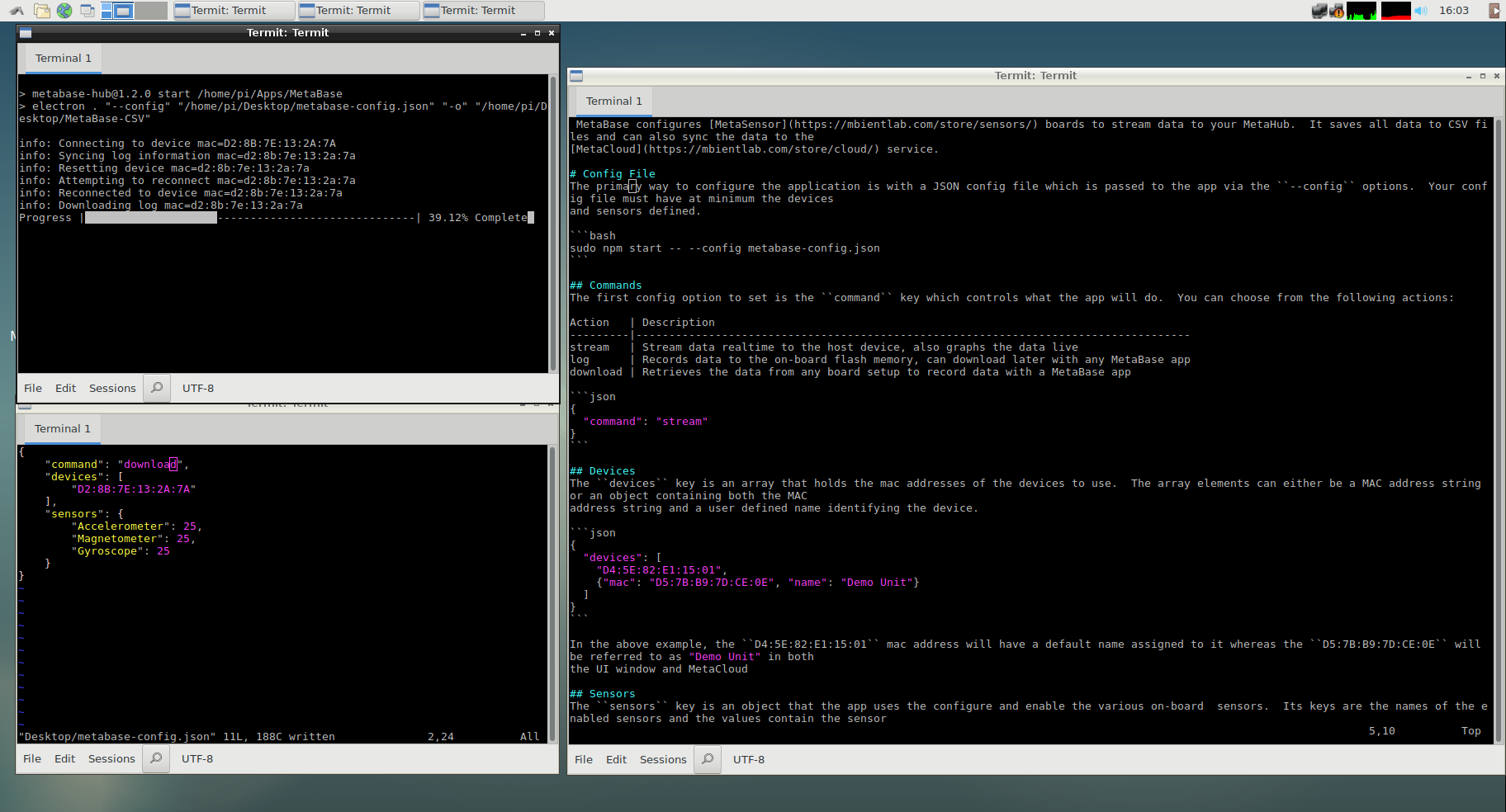Click the scrollbar of download-progress terminal
This screenshot has width=1506, height=812.
[x=553, y=224]
